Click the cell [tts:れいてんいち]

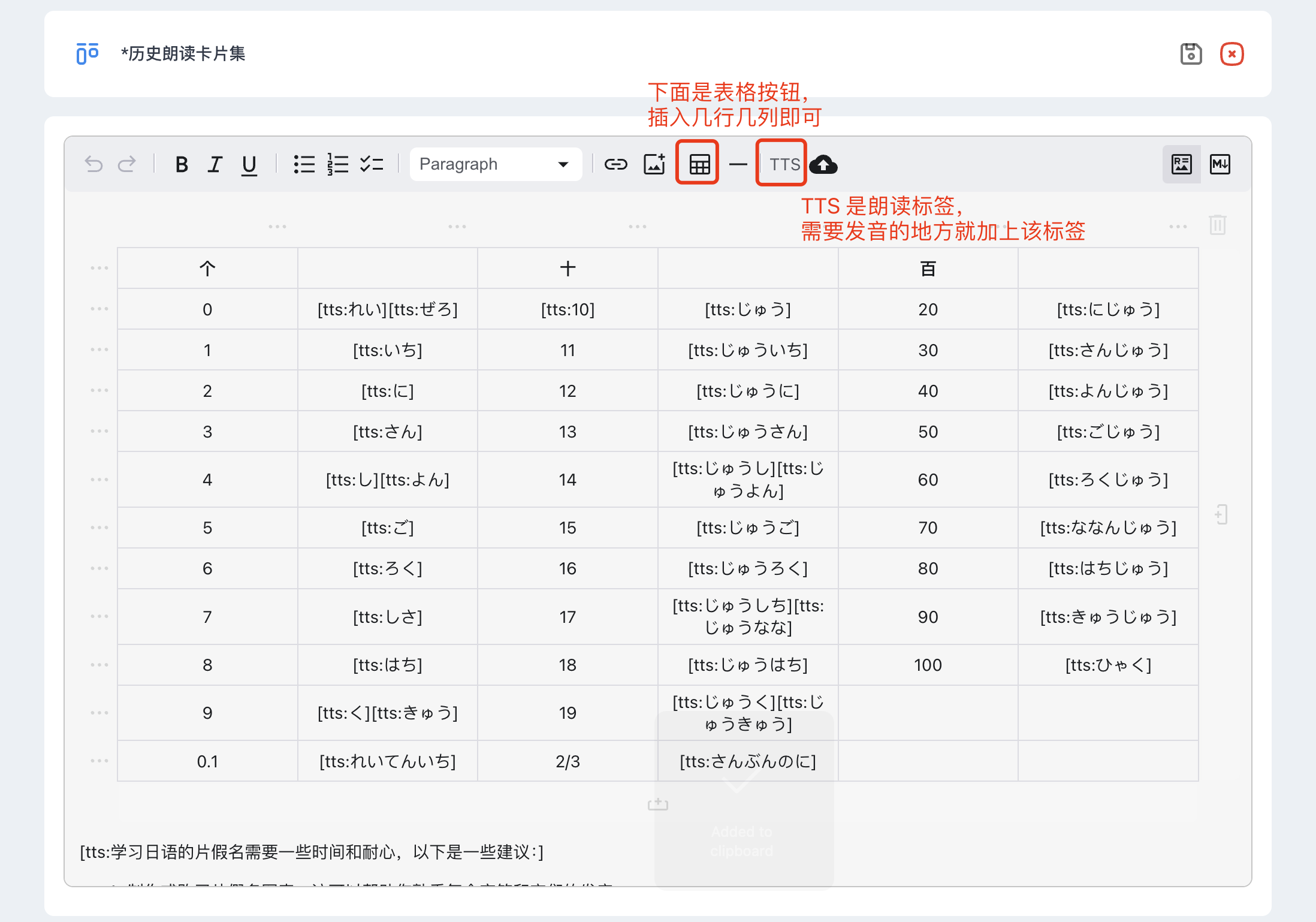coord(388,761)
